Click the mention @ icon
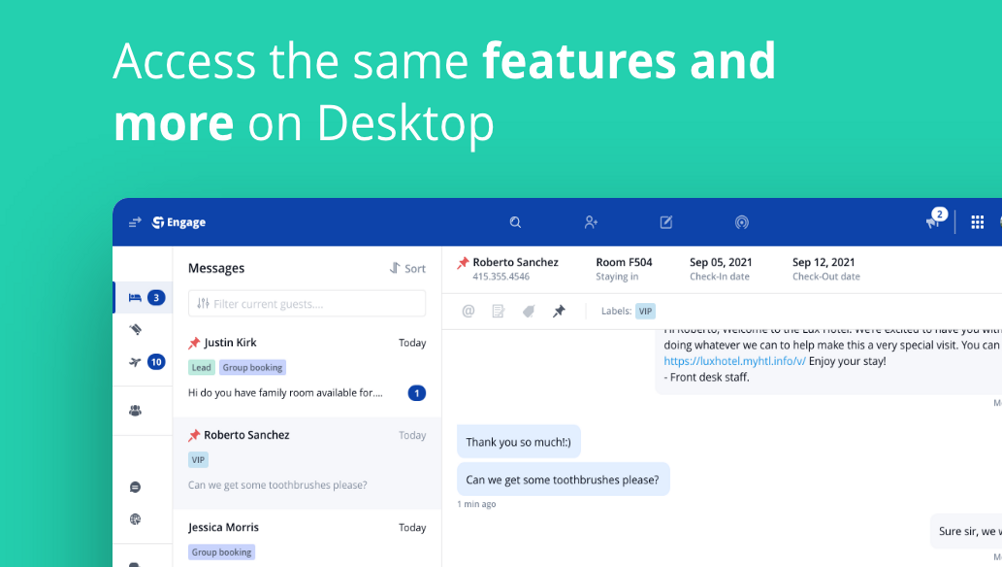 pyautogui.click(x=468, y=311)
